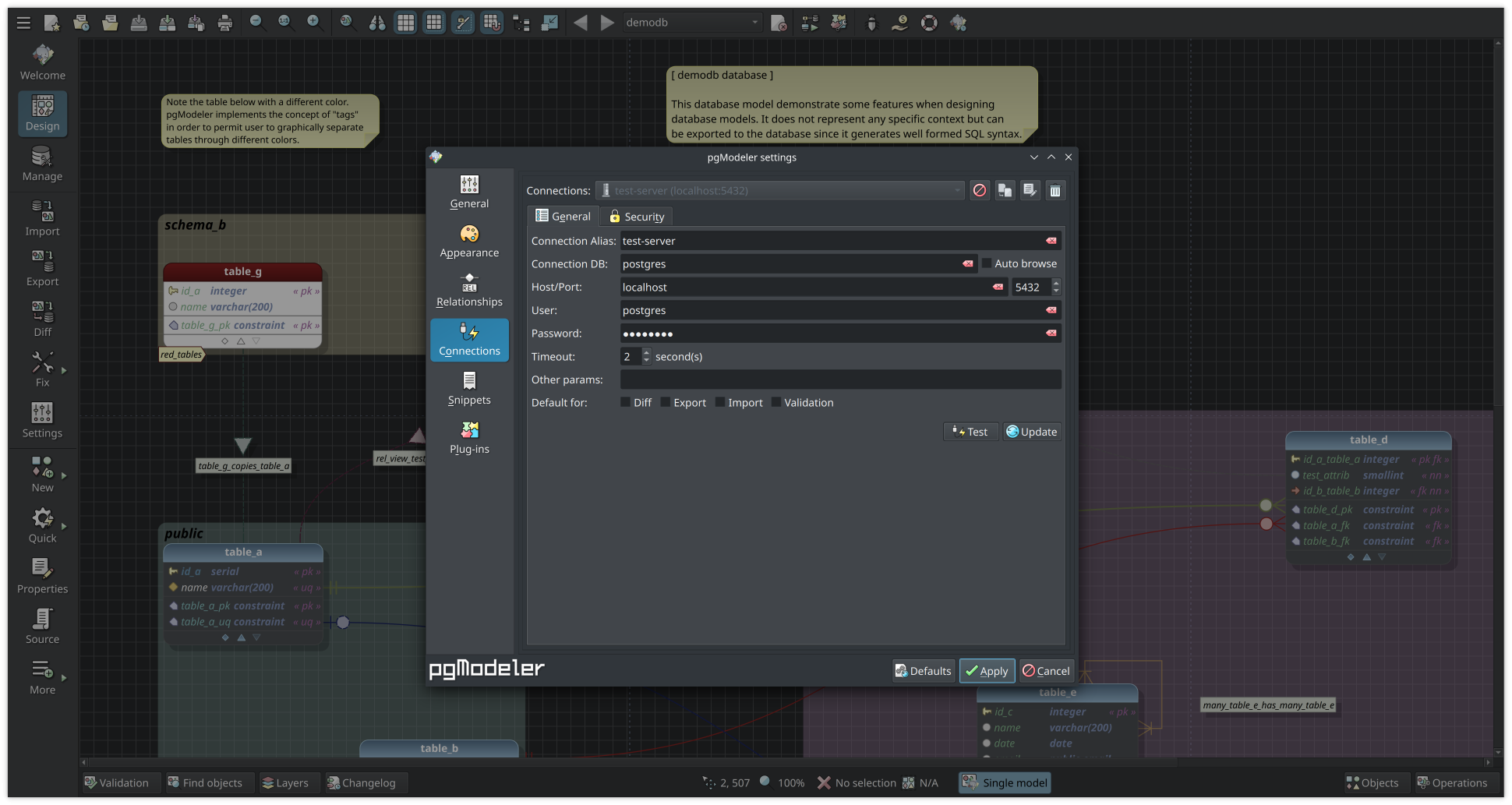
Task: Close the current model icon
Action: (779, 23)
